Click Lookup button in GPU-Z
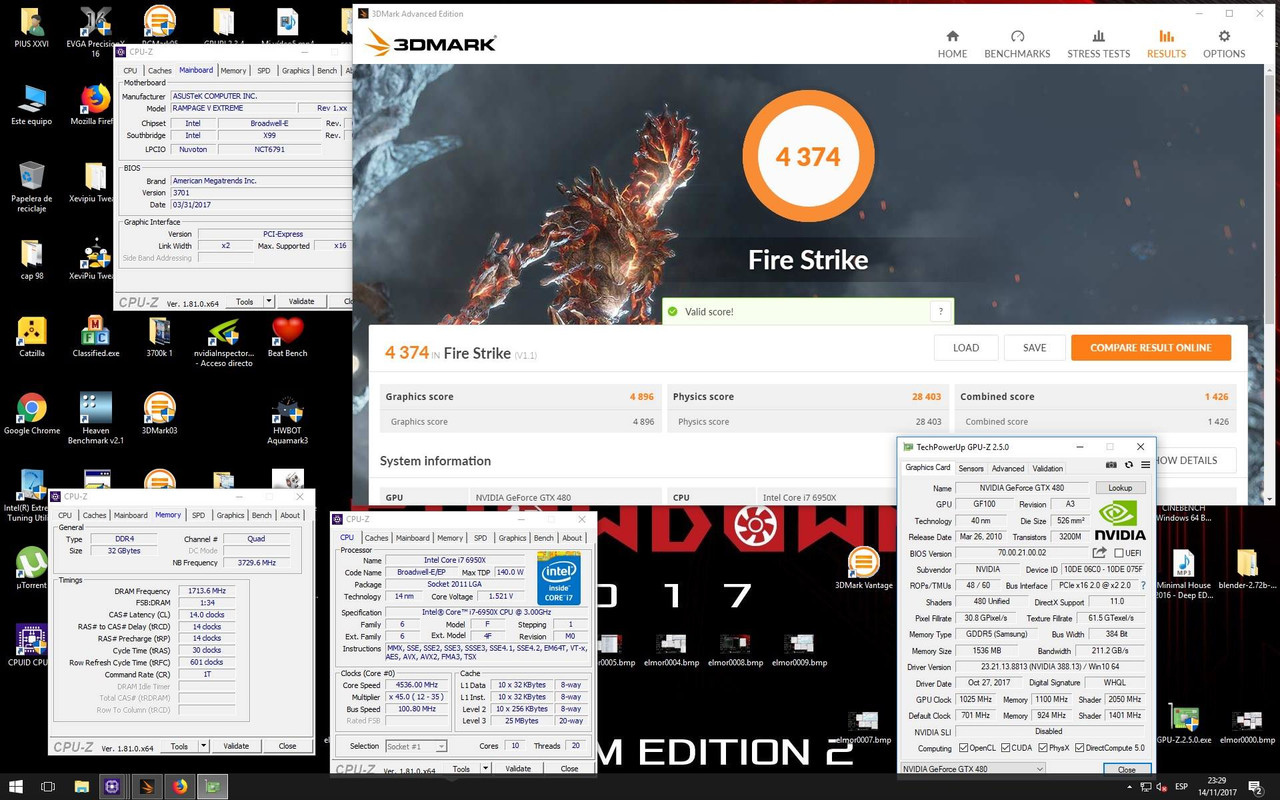 [x=1120, y=488]
